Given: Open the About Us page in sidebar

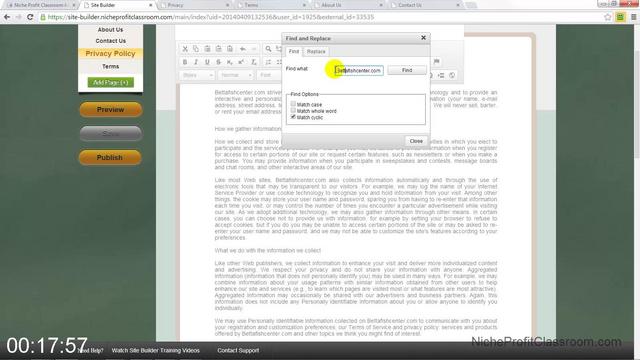Looking at the screenshot, I should click(x=110, y=30).
